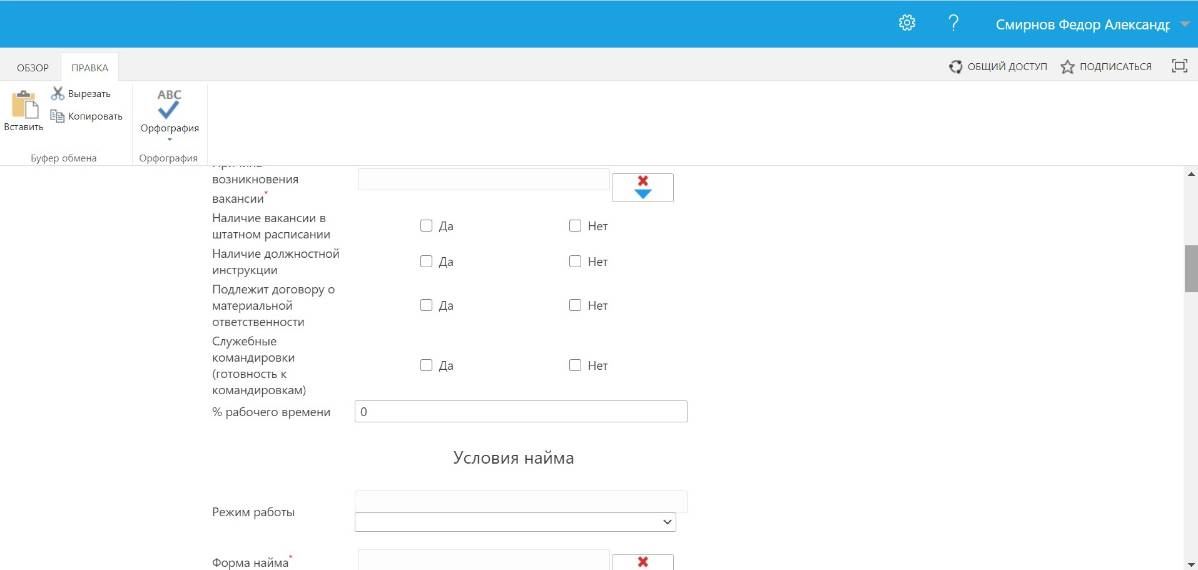Viewport: 1198px width, 570px height.
Task: Toggle the focus content full-screen icon
Action: 1178,66
